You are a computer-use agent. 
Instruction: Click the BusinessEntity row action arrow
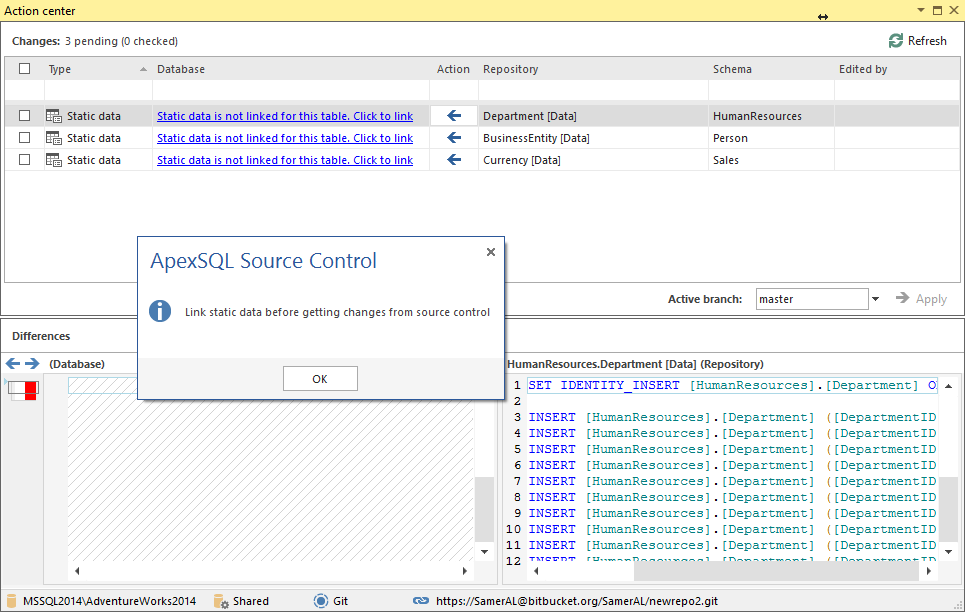pyautogui.click(x=454, y=138)
